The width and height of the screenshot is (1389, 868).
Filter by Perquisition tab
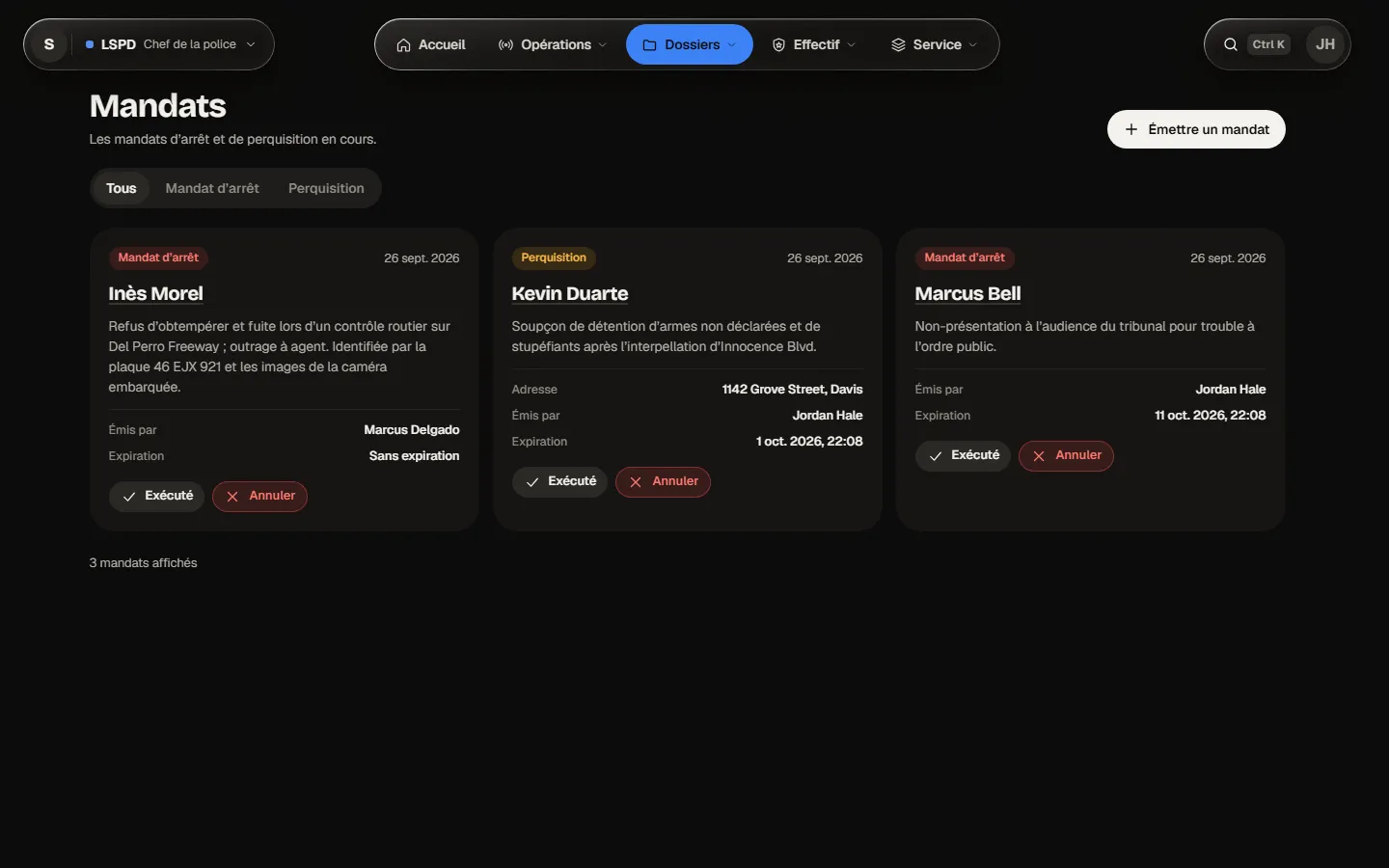[326, 188]
